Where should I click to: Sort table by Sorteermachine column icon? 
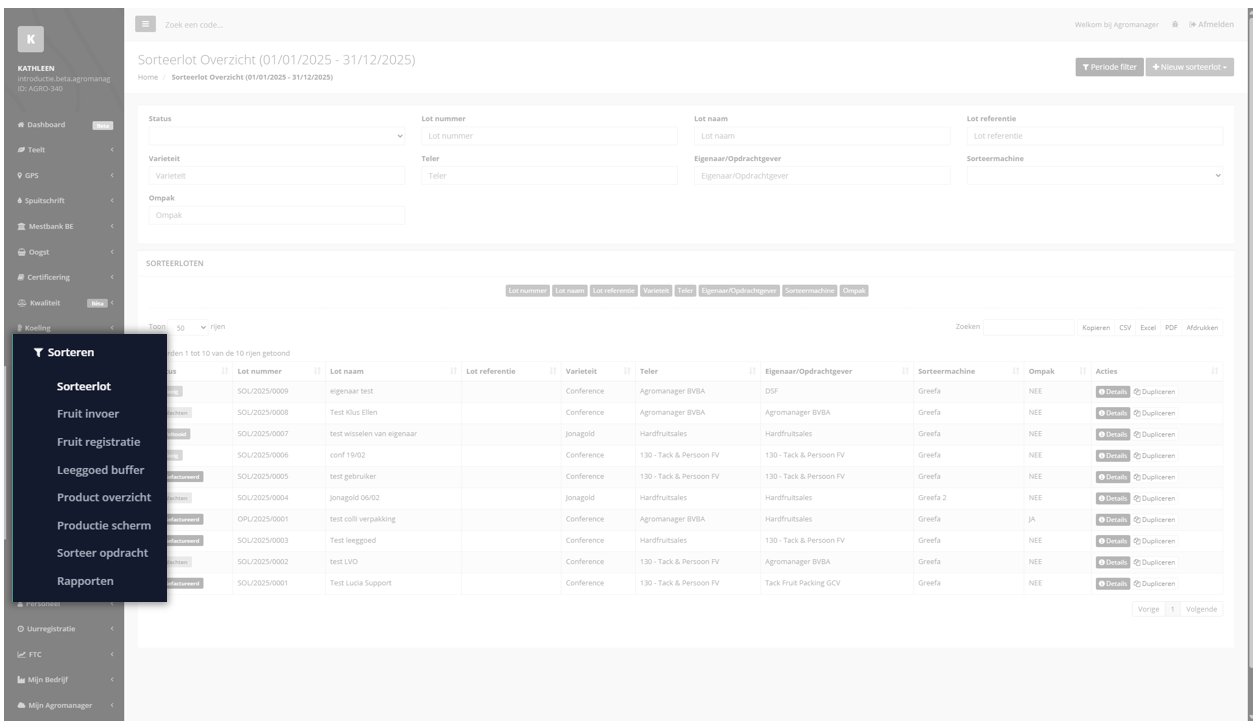1016,372
